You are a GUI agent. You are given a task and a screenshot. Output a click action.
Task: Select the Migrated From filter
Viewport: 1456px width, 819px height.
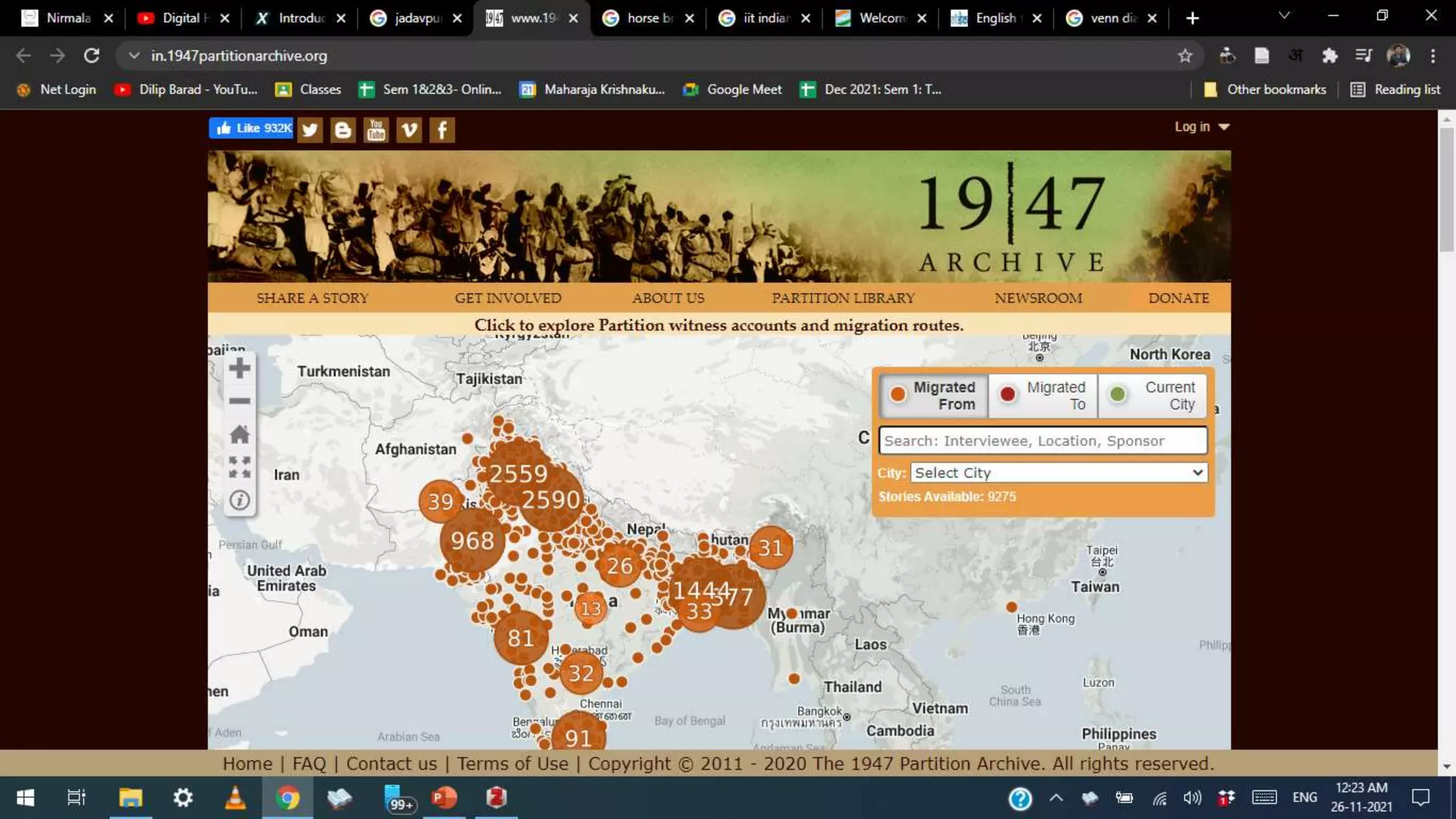[934, 395]
